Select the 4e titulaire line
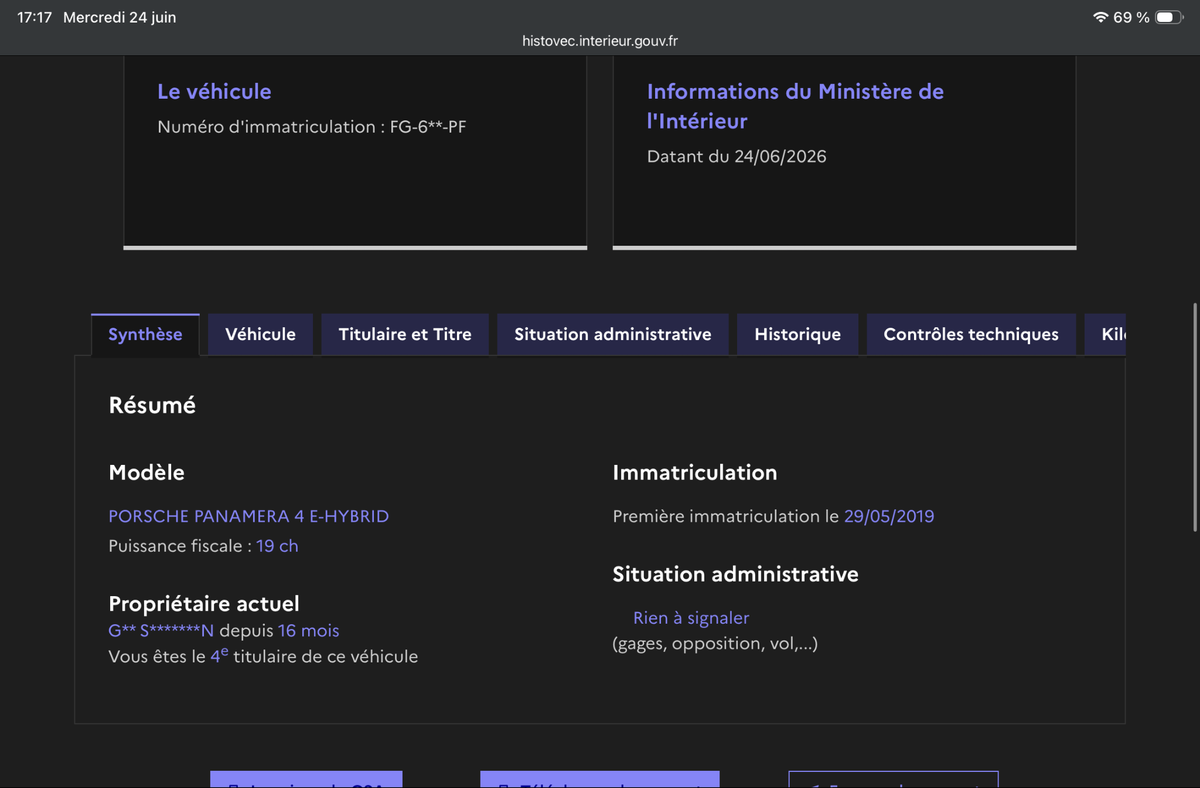Viewport: 1200px width, 788px height. pos(263,656)
